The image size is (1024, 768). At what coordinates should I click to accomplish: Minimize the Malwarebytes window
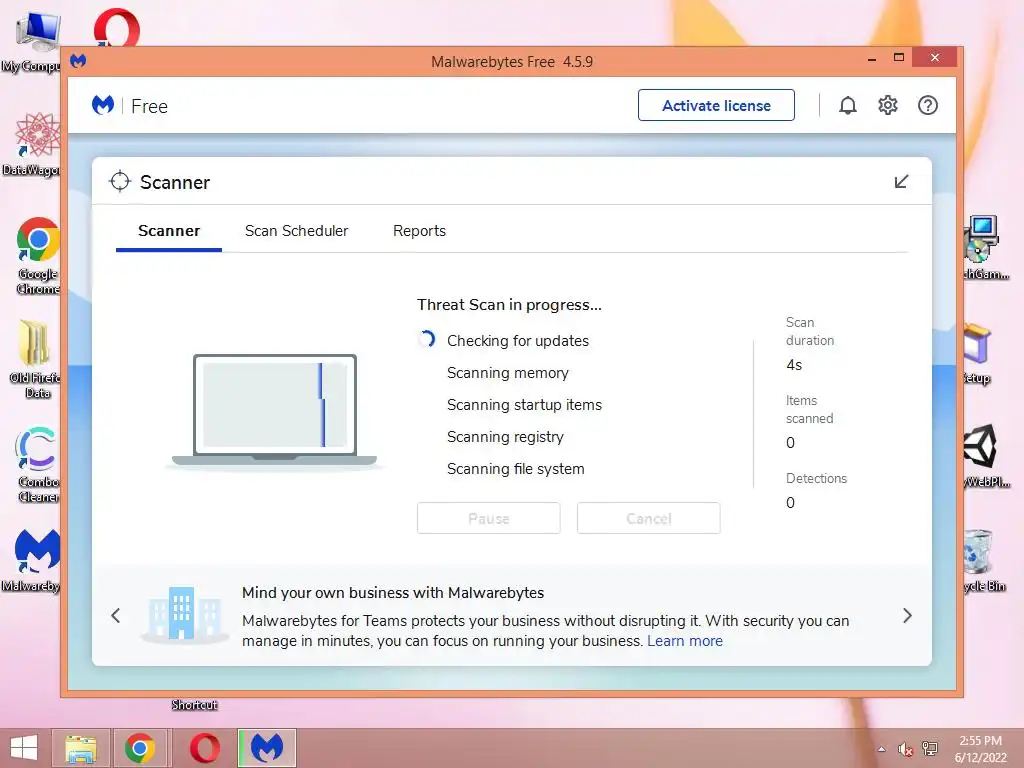(872, 59)
